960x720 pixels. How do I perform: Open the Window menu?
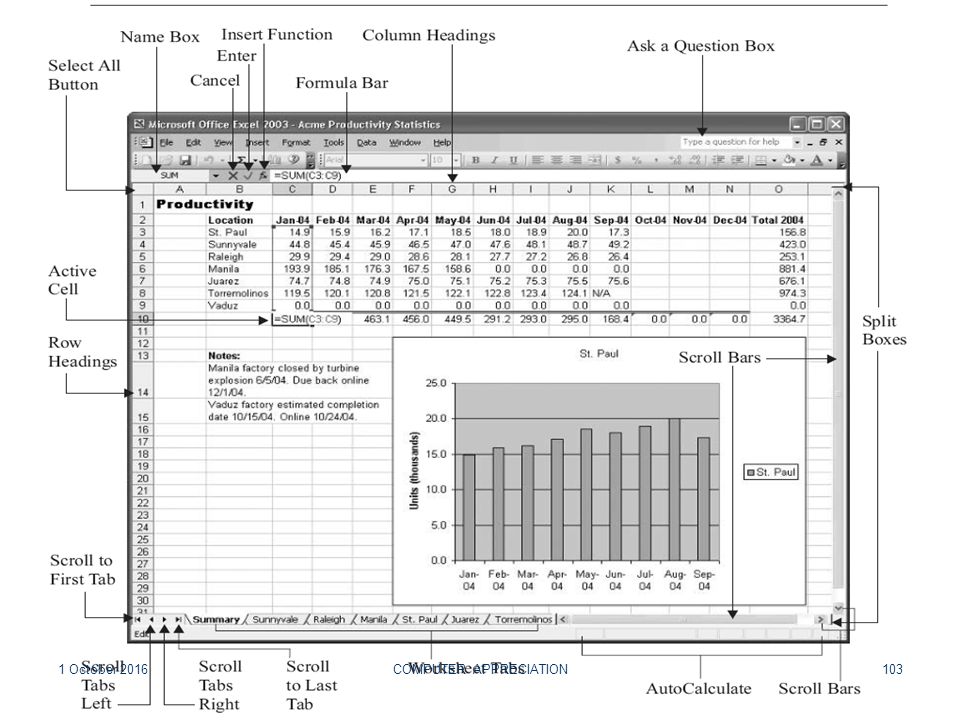(x=405, y=143)
